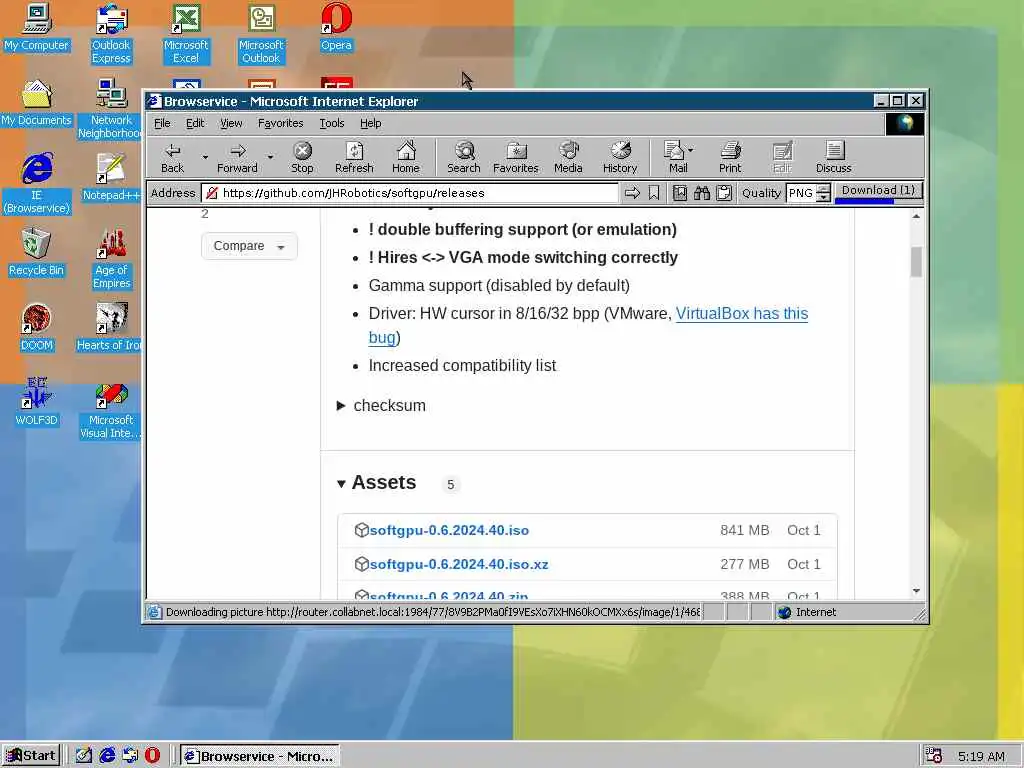Click the scrollbar up arrow
The width and height of the screenshot is (1024, 768).
[x=916, y=216]
